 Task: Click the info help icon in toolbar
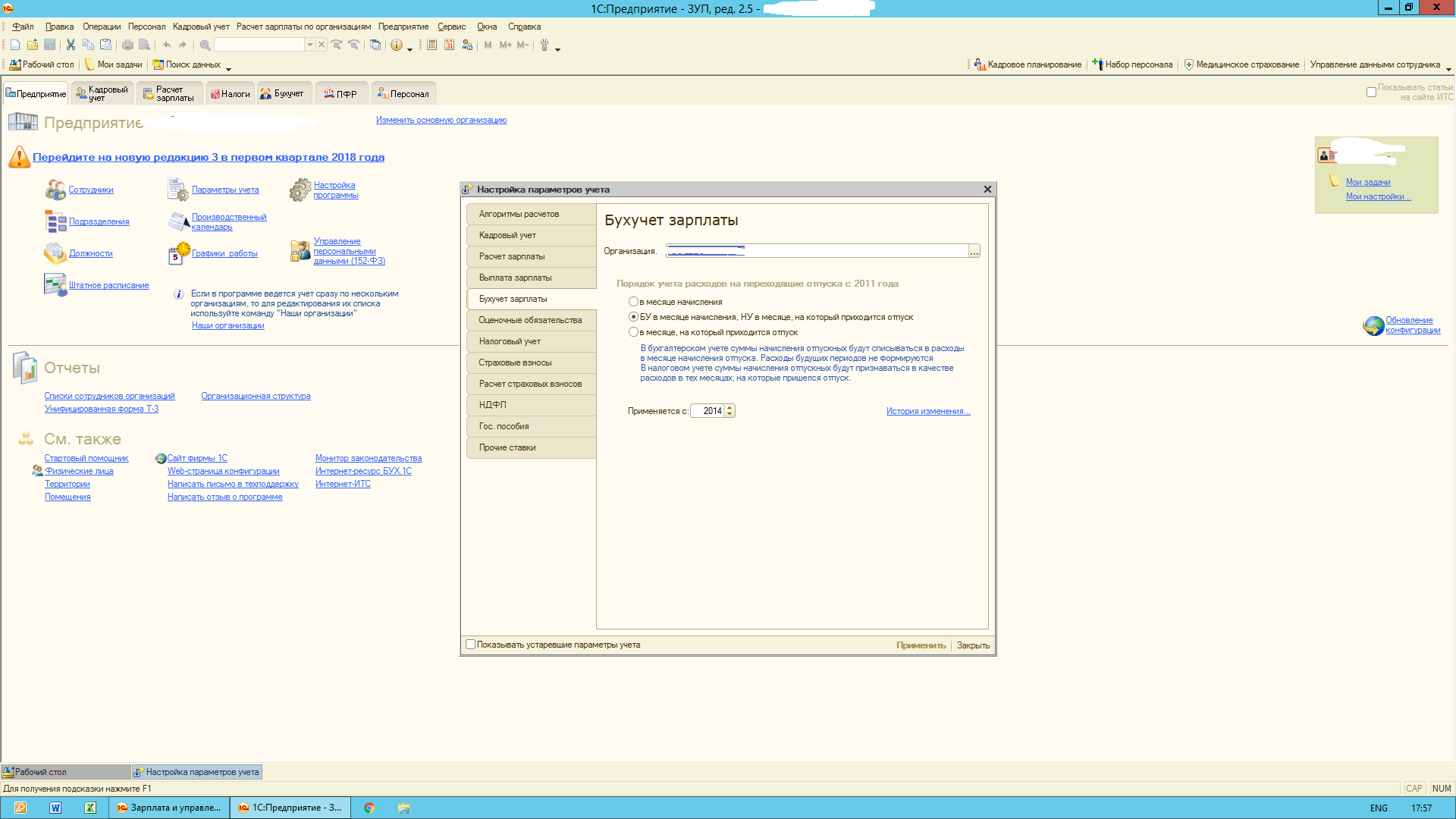tap(396, 45)
